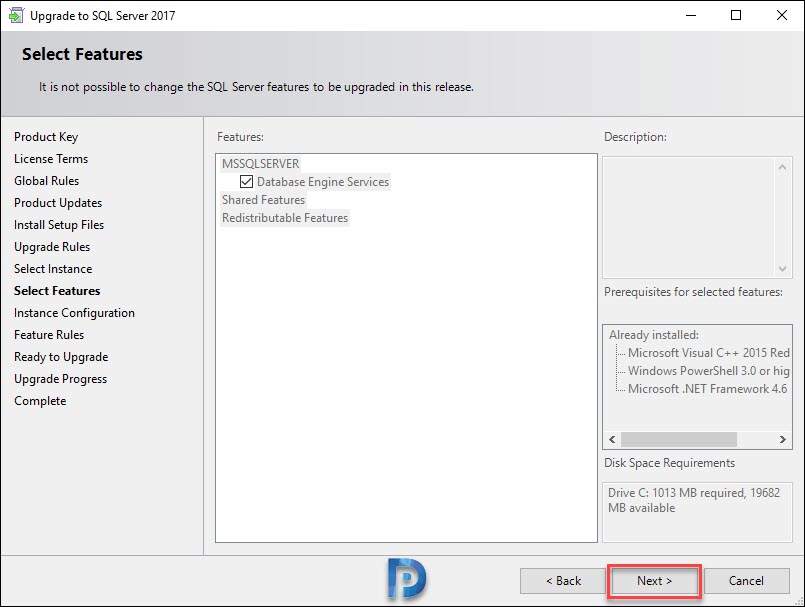Open the License Terms step
This screenshot has height=607, width=805.
[x=51, y=159]
